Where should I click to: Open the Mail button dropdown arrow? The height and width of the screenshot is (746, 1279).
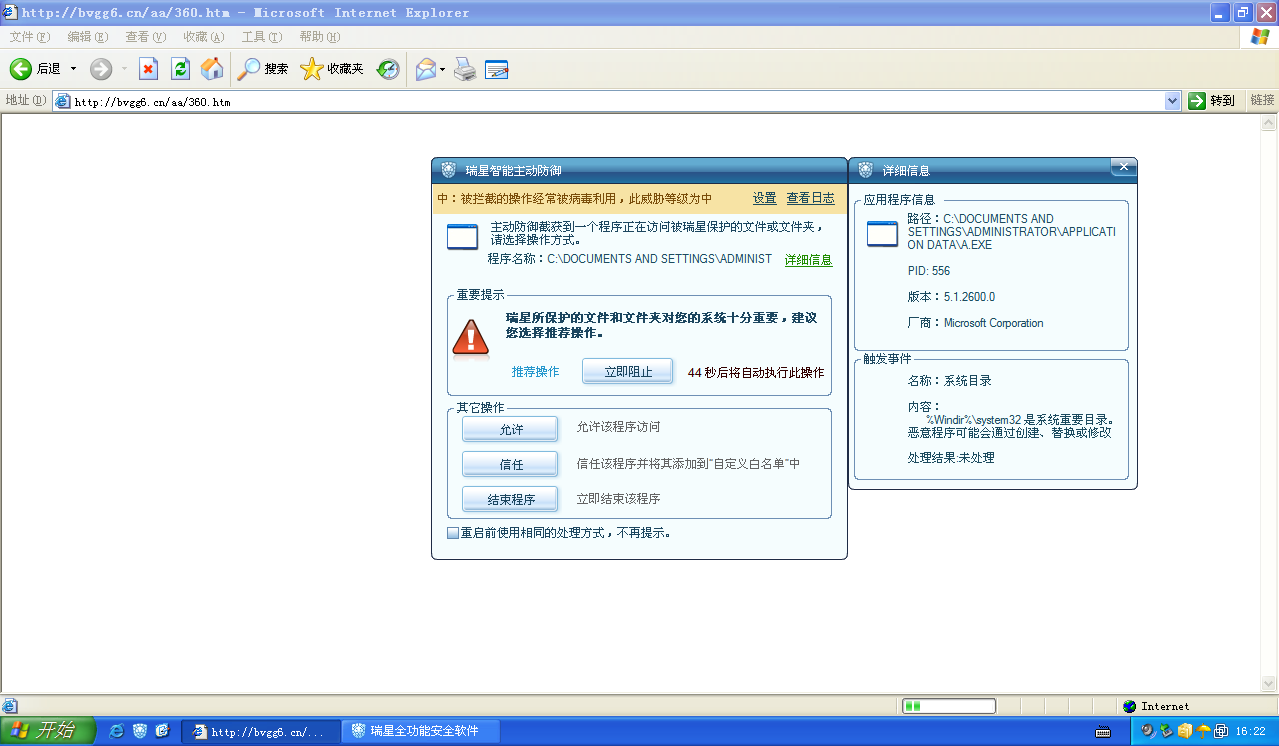click(x=442, y=69)
